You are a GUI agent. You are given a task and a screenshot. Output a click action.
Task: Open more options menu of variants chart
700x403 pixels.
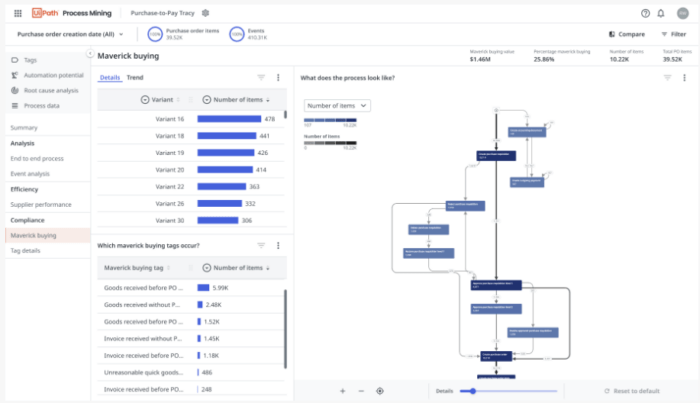click(x=278, y=78)
